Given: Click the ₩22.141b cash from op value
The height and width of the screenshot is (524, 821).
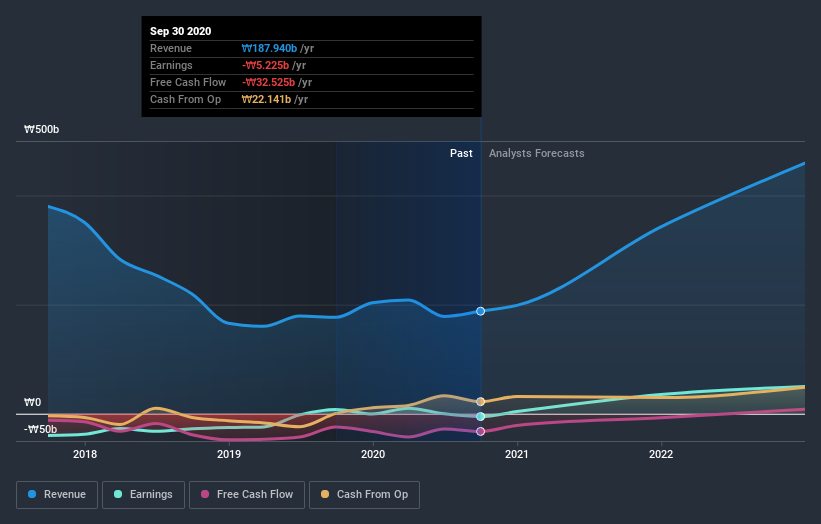Looking at the screenshot, I should pyautogui.click(x=266, y=99).
